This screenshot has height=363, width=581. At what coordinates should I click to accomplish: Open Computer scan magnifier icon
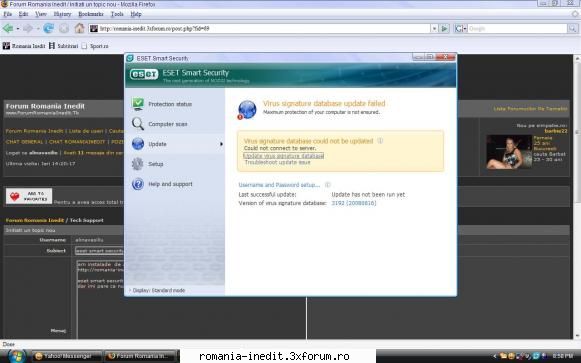(x=138, y=124)
